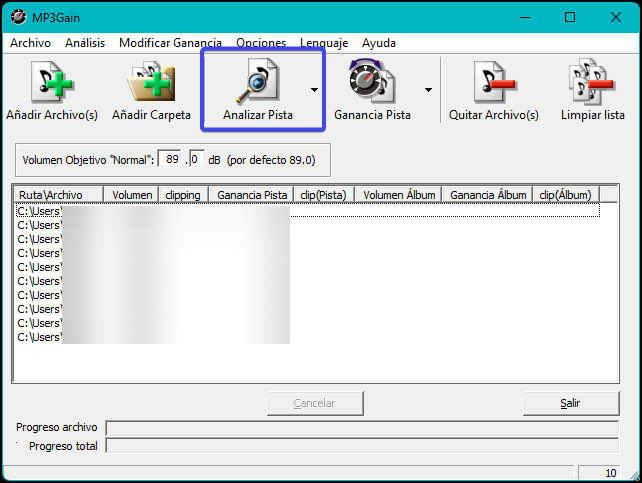The image size is (642, 483).
Task: Select the last C:\Users file row
Action: click(308, 337)
